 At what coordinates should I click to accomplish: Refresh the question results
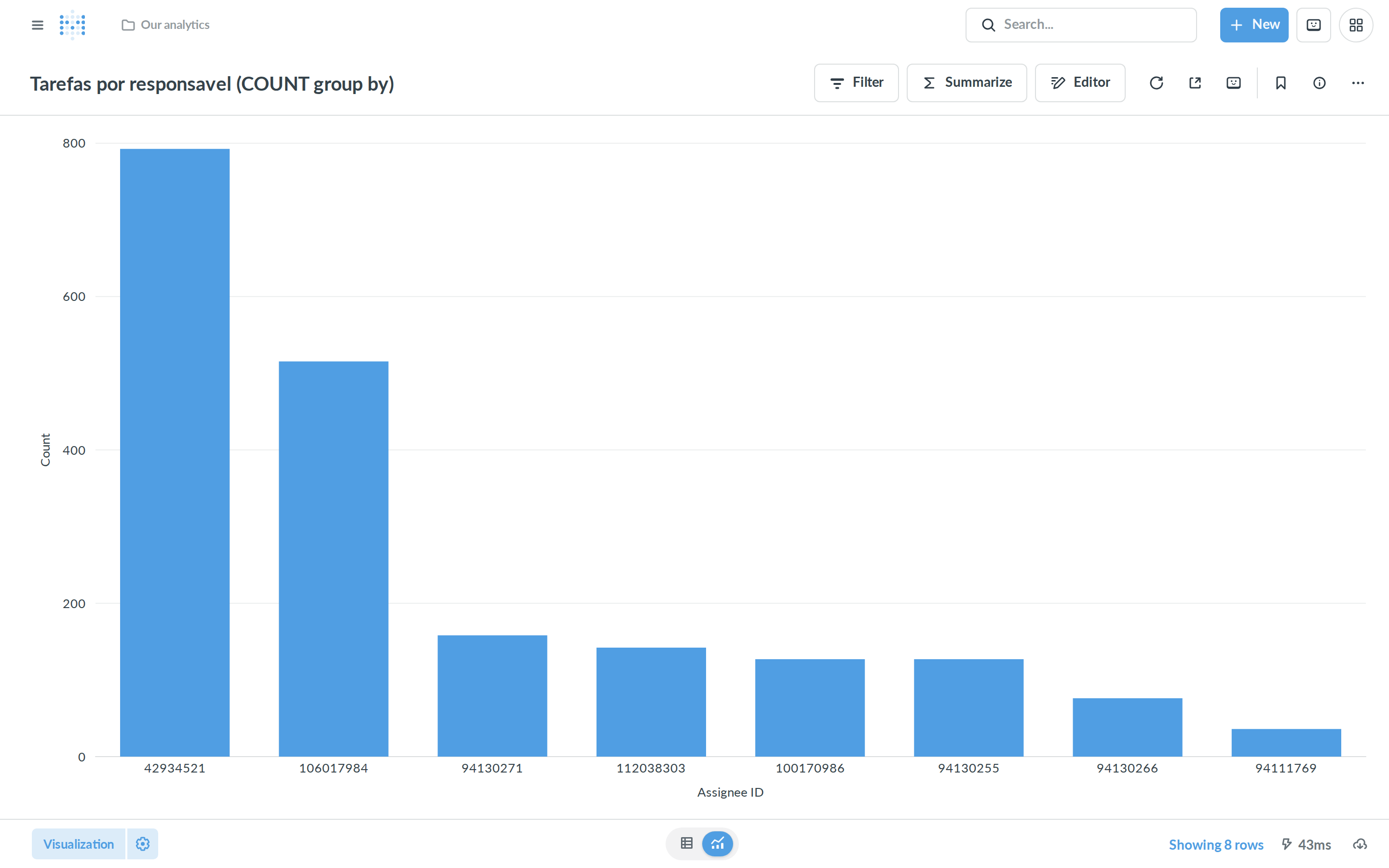[x=1156, y=82]
